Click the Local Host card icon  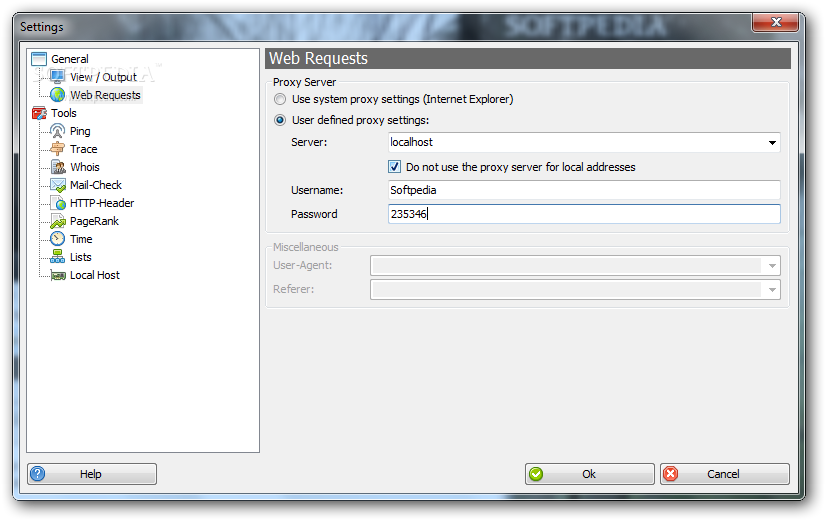click(x=57, y=275)
